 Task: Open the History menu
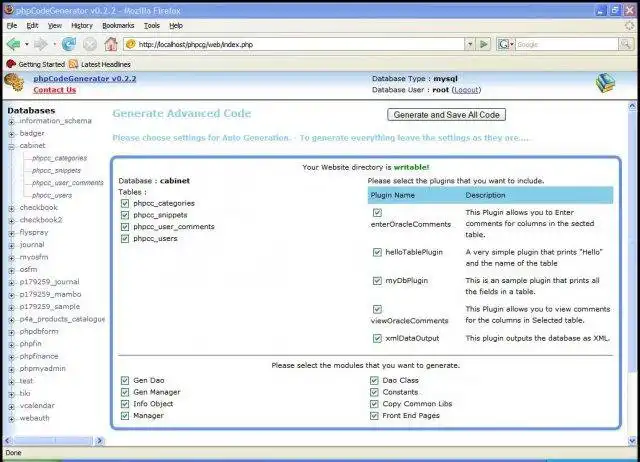82,26
